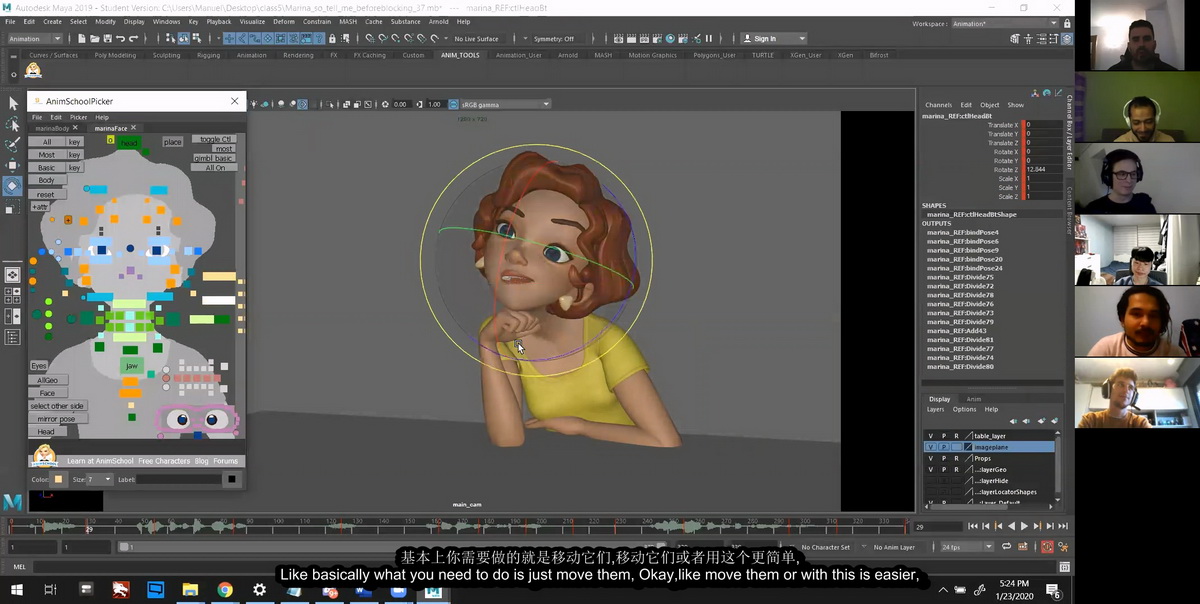Viewport: 1200px width, 604px height.
Task: Step back one frame
Action: [x=986, y=526]
